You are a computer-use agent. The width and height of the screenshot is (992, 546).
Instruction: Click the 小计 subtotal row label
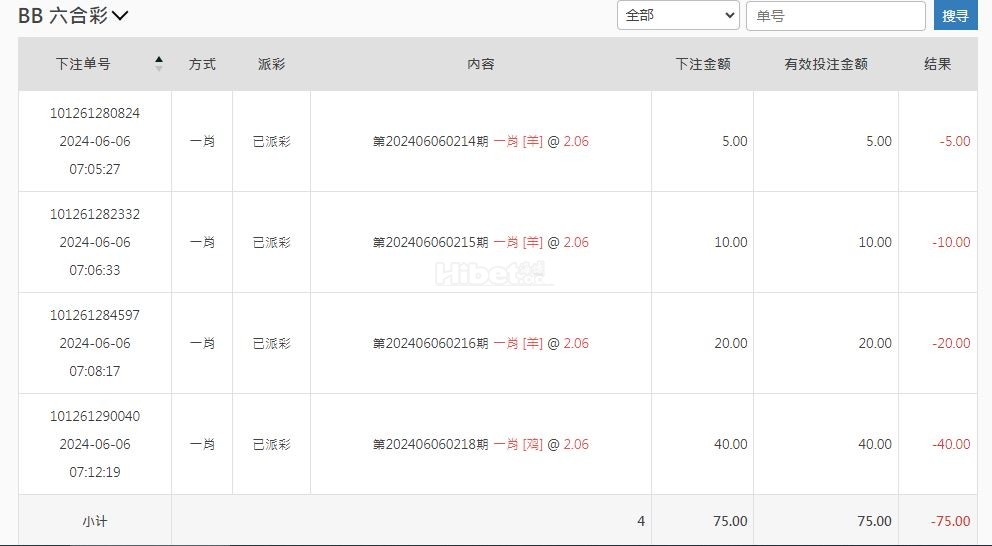click(x=95, y=521)
